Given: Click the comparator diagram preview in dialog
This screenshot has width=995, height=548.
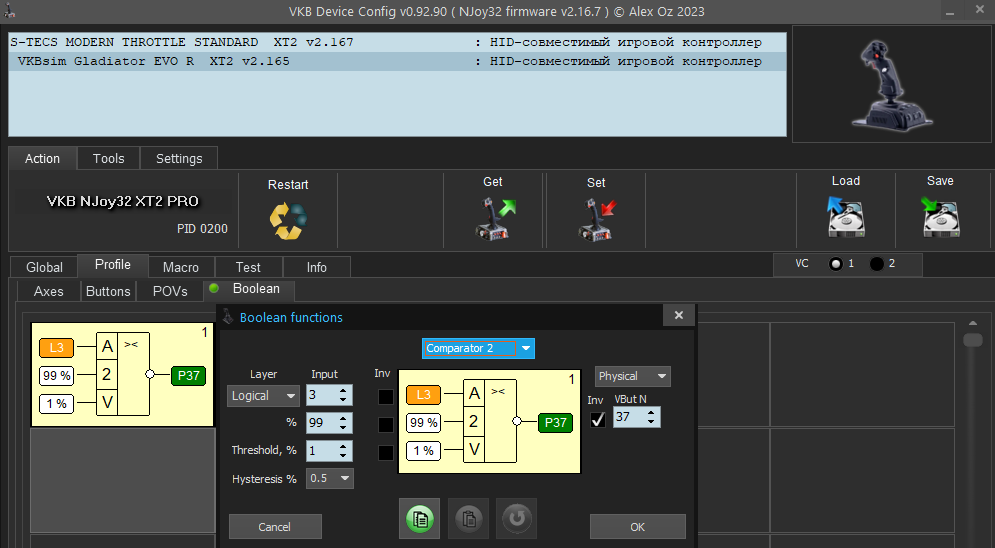Looking at the screenshot, I should [489, 422].
